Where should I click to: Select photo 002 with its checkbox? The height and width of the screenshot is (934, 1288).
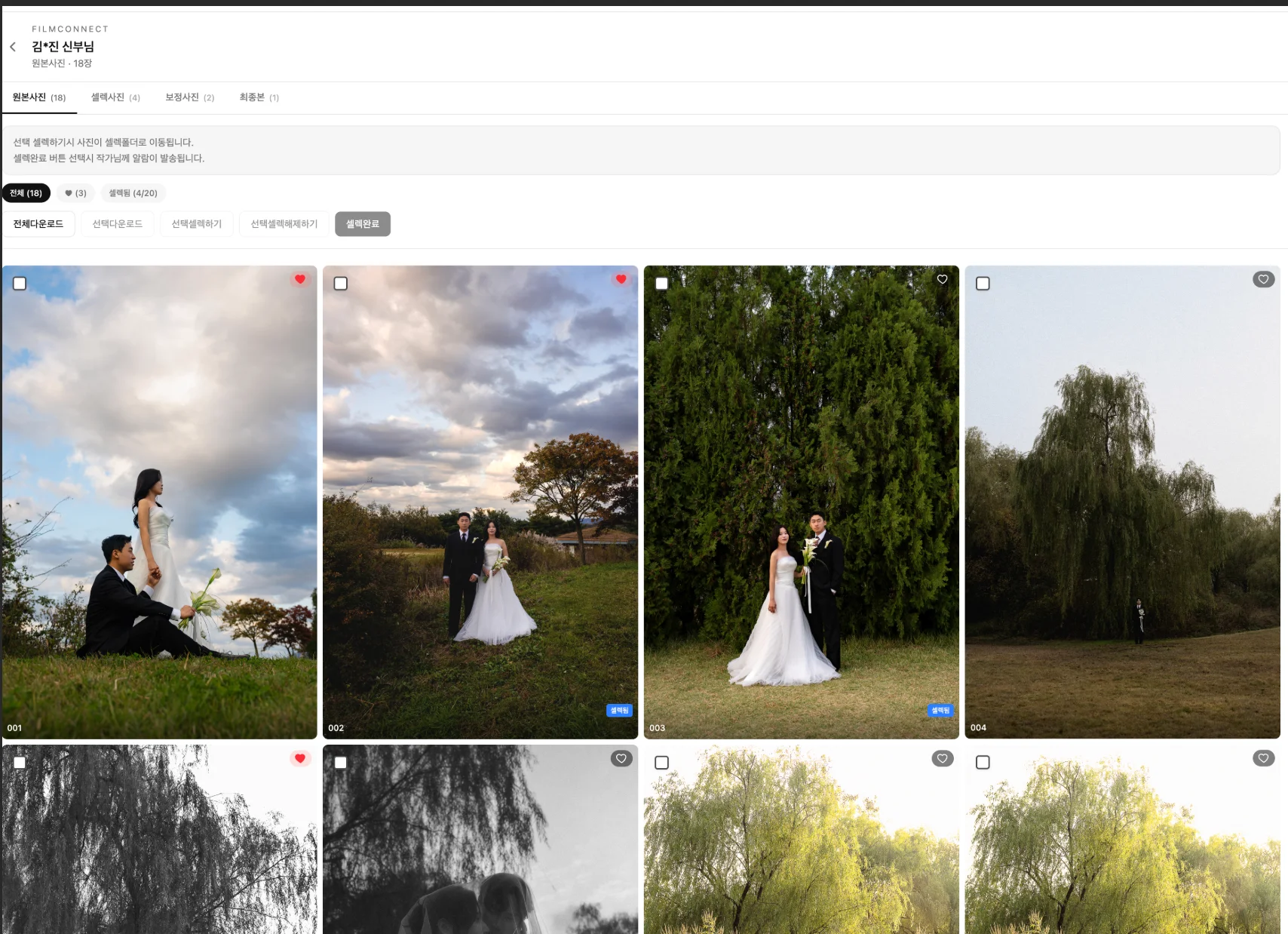341,284
